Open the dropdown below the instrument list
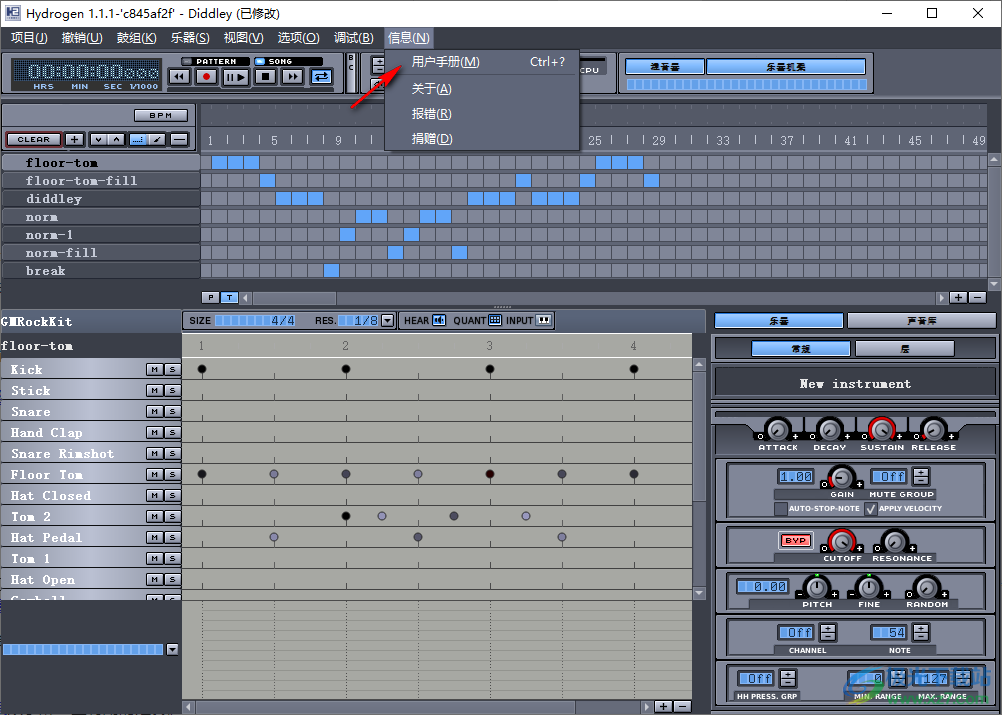The width and height of the screenshot is (1002, 715). coord(172,649)
